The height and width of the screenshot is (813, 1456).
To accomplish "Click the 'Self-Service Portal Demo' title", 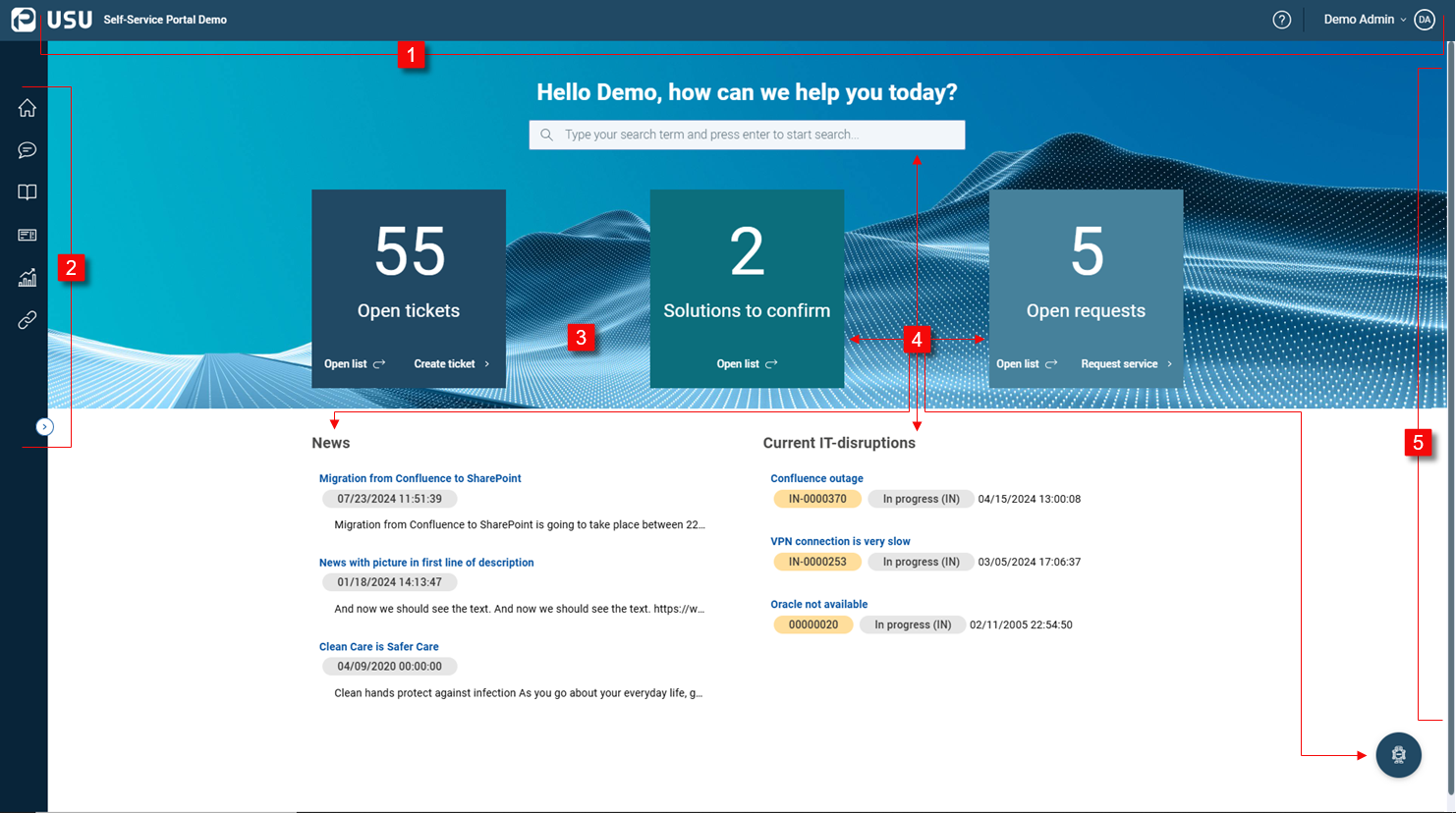I will click(x=165, y=20).
